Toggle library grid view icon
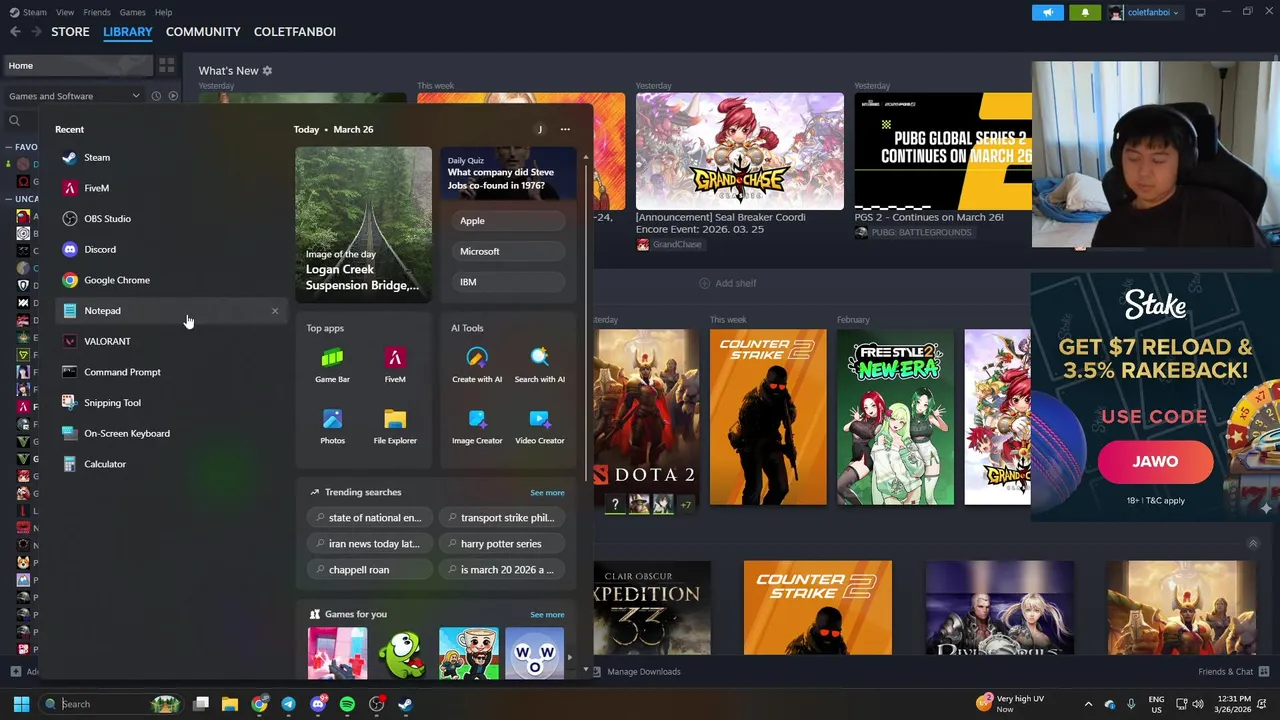This screenshot has height=720, width=1280. pos(167,65)
